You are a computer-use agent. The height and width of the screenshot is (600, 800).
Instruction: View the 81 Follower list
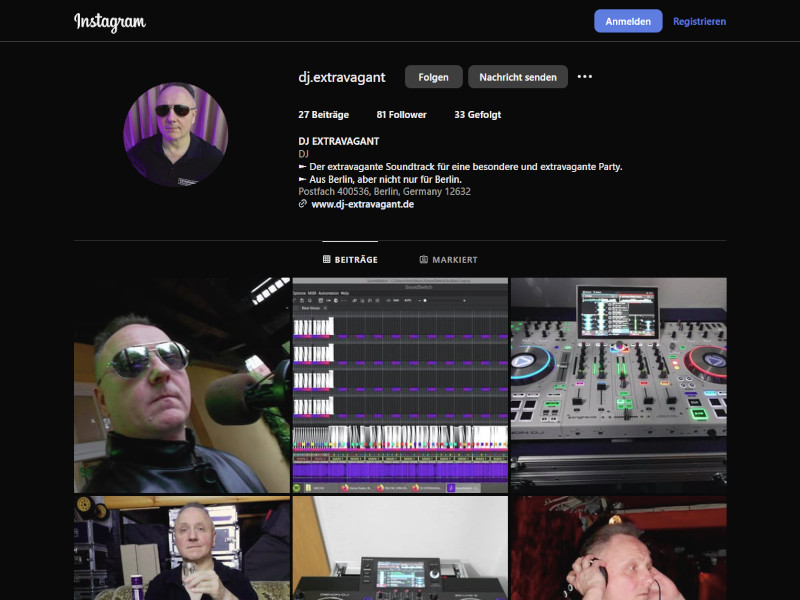(401, 114)
